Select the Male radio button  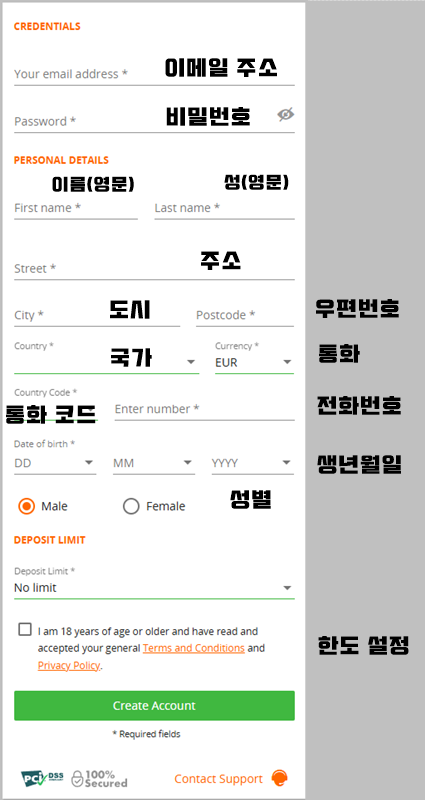(x=26, y=506)
